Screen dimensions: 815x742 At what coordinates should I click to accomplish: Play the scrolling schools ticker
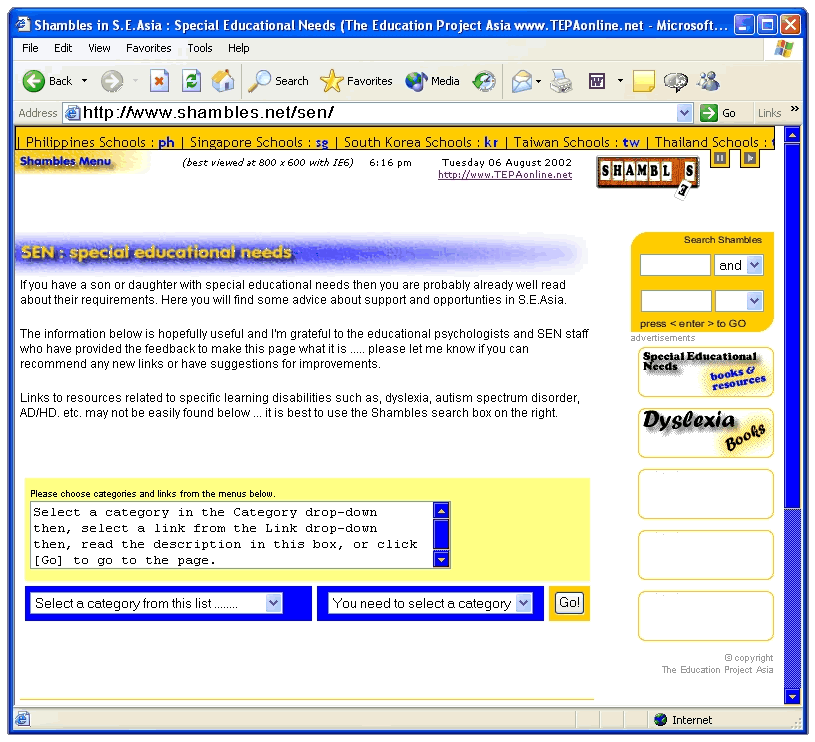click(x=749, y=158)
